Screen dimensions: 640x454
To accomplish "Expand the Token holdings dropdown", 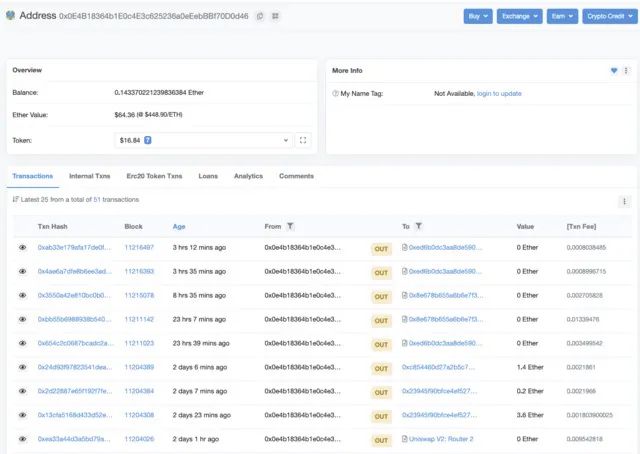I will 203,140.
